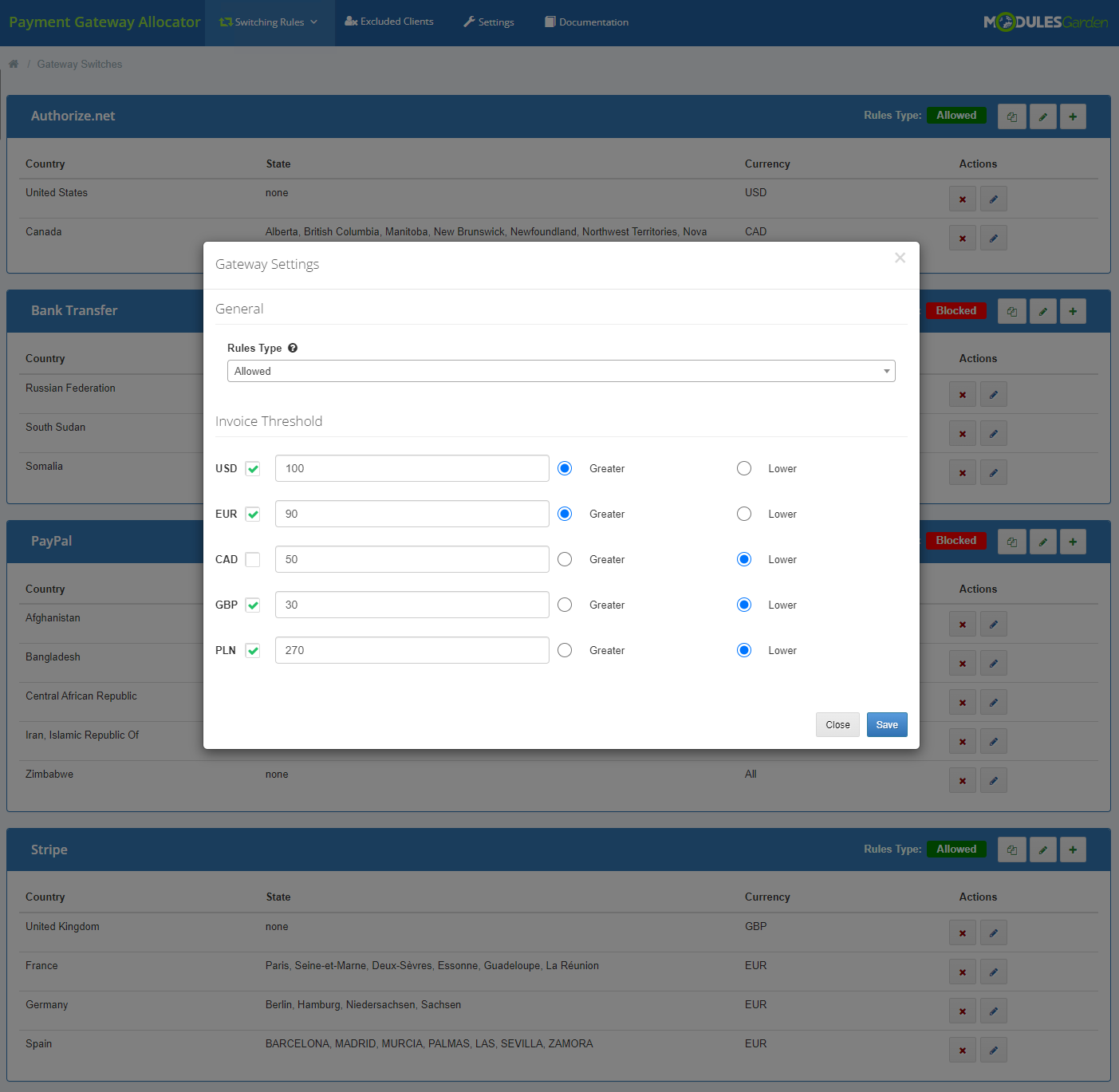The image size is (1119, 1092).
Task: Save the Gateway Settings
Action: point(886,724)
